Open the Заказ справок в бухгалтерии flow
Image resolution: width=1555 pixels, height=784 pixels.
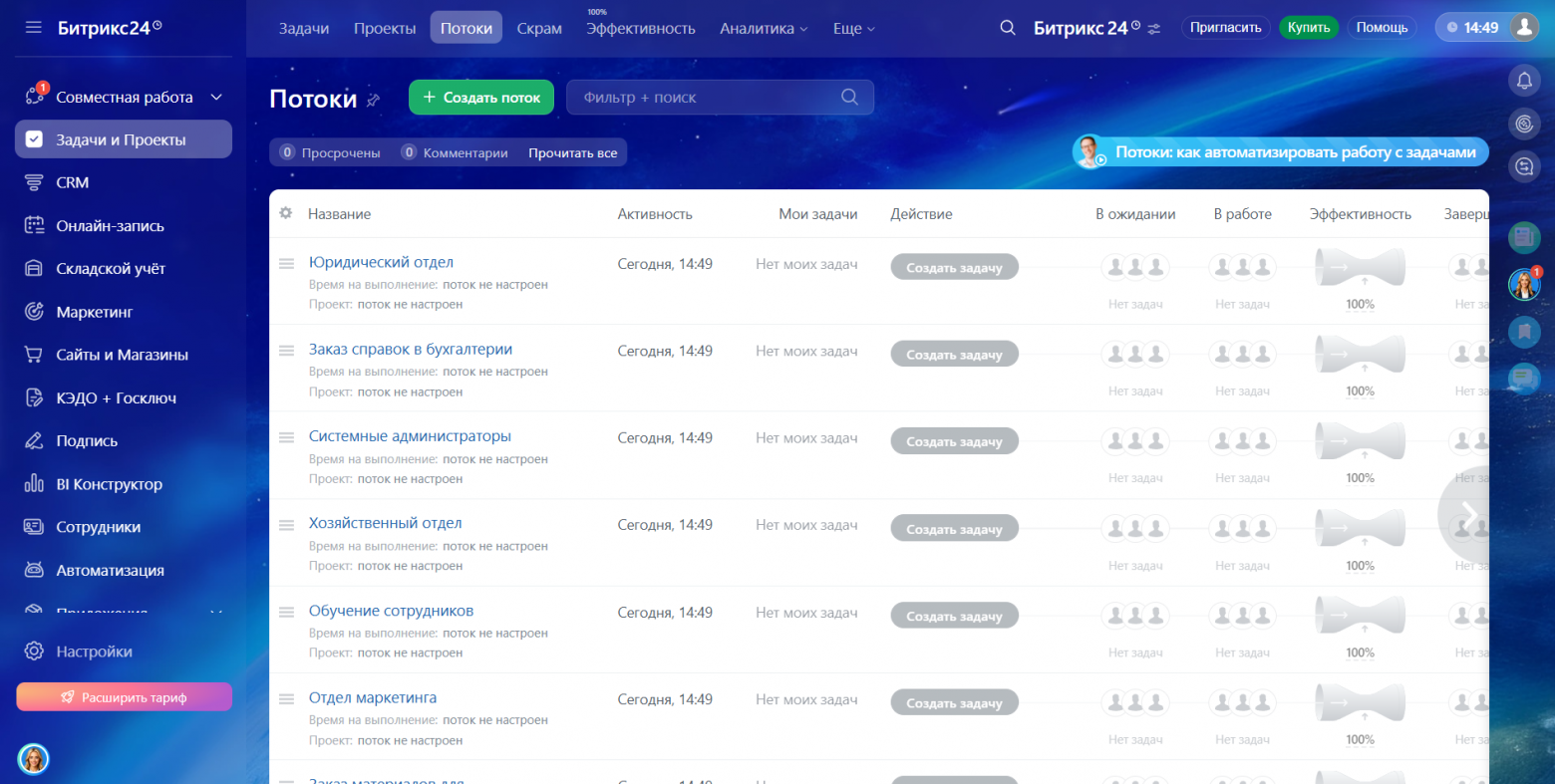411,350
